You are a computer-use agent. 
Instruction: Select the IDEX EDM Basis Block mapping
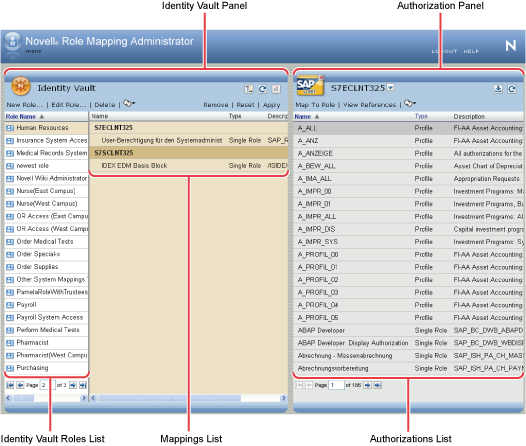[189, 166]
